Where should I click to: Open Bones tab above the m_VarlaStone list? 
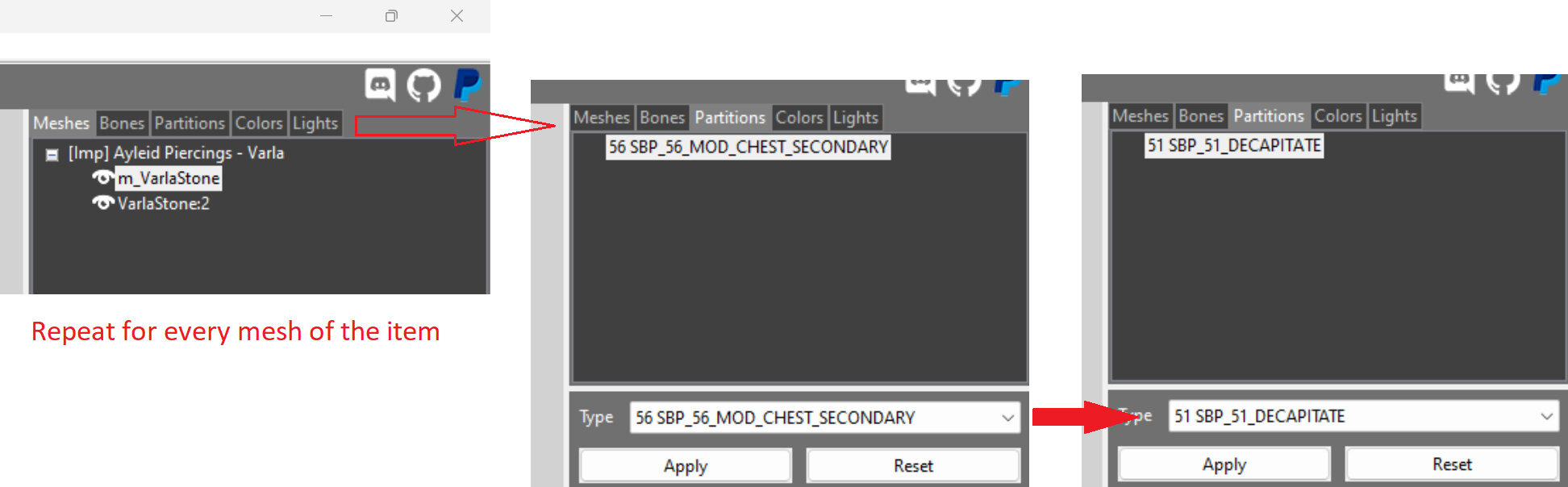(122, 123)
